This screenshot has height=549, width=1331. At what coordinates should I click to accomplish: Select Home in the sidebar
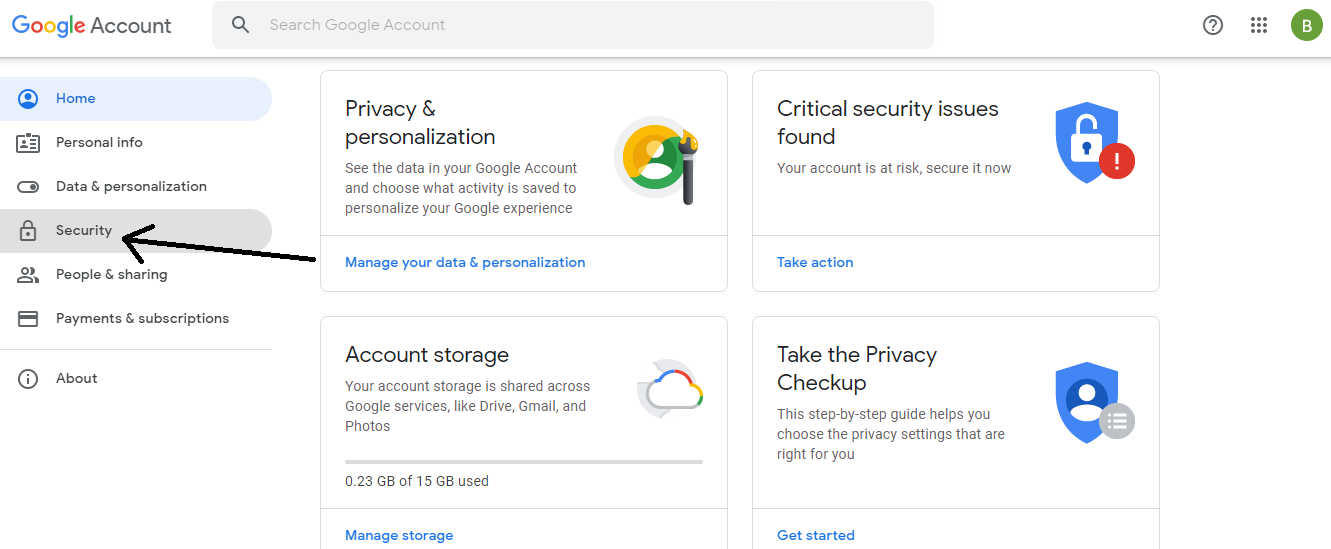point(136,98)
